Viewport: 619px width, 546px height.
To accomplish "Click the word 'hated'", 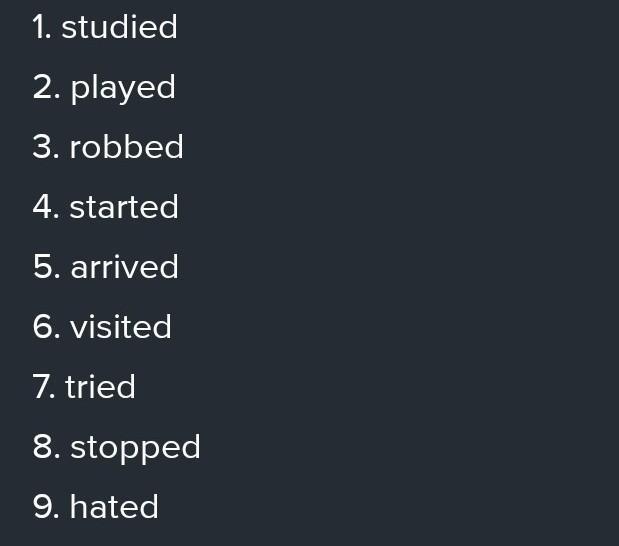I will (x=114, y=507).
